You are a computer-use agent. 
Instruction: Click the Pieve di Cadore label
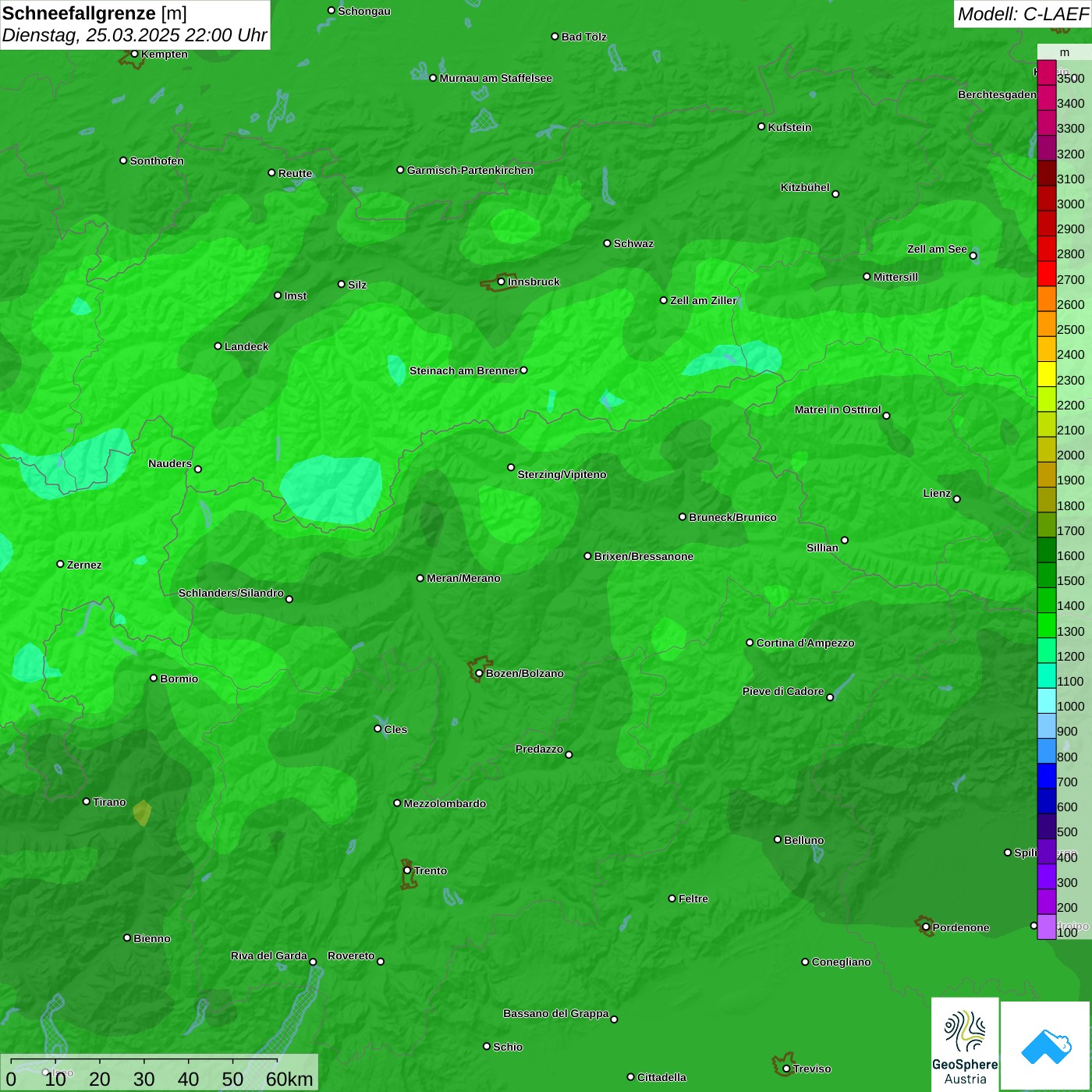[x=783, y=691]
